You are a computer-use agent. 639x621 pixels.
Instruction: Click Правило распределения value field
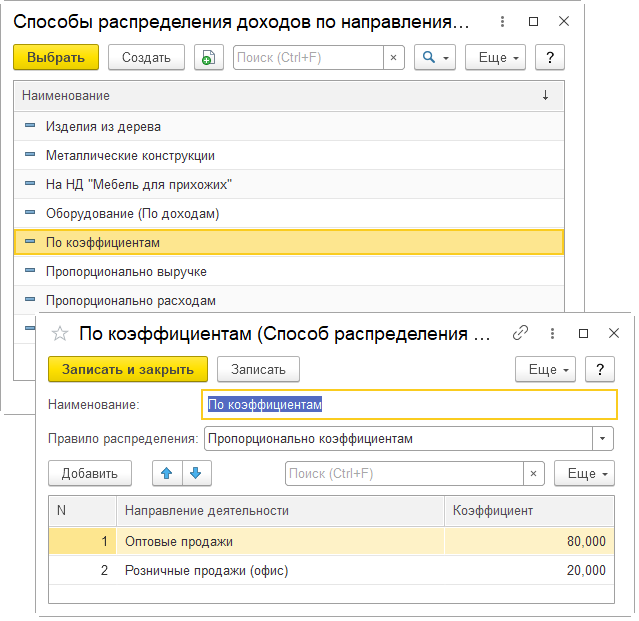[x=398, y=438]
